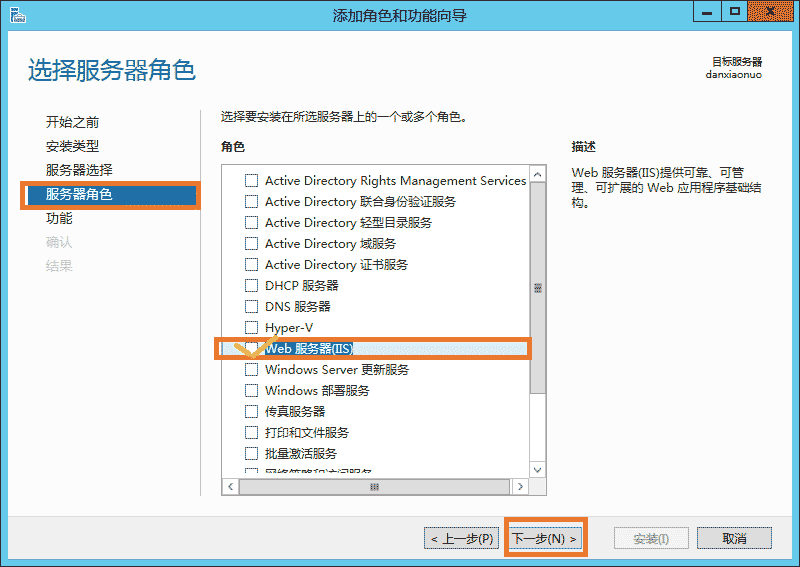Toggle Active Directory 域服务 checkbox
The width and height of the screenshot is (800, 567).
tap(252, 244)
